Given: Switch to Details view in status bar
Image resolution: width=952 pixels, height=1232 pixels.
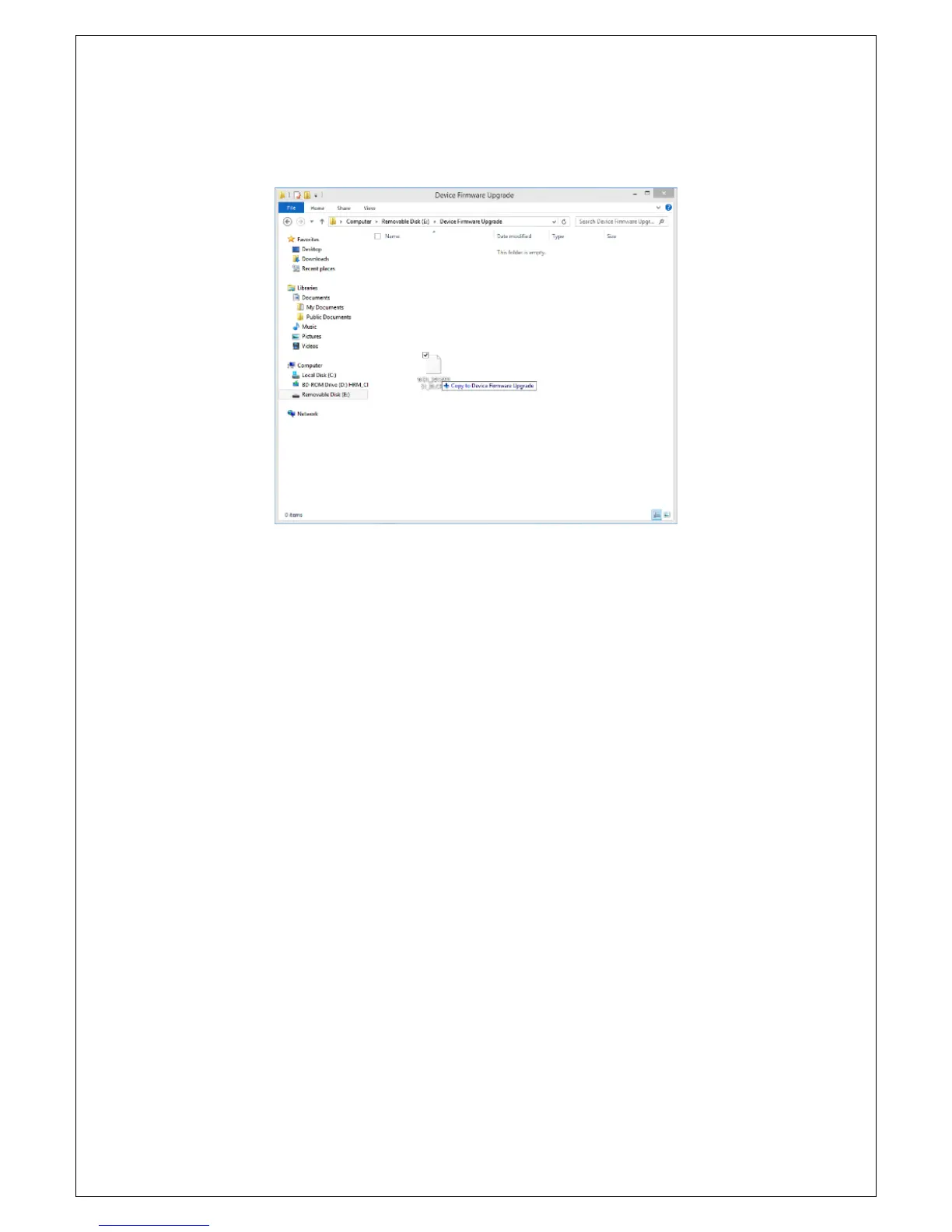Looking at the screenshot, I should (x=656, y=515).
